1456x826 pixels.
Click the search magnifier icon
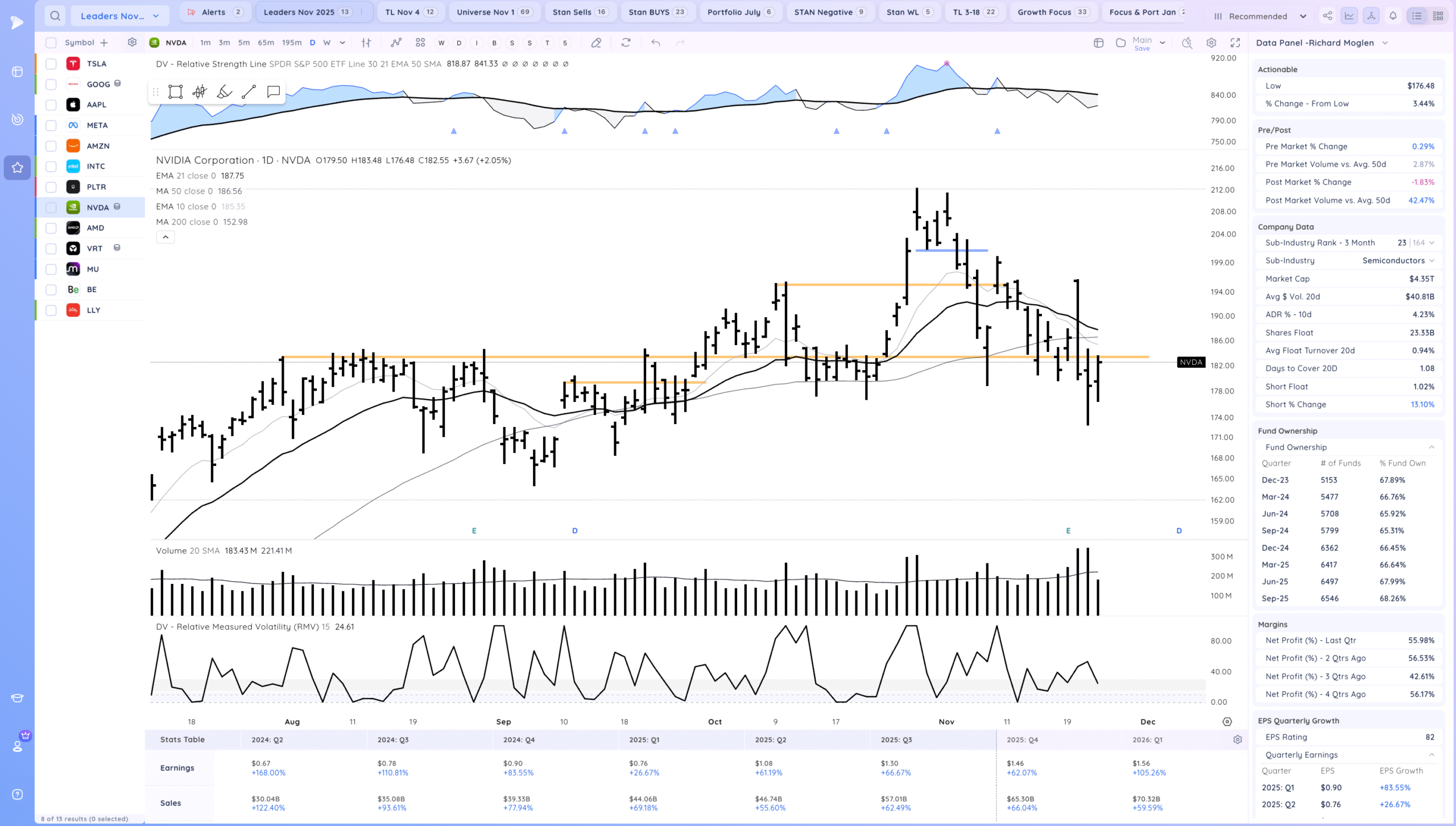pos(55,16)
